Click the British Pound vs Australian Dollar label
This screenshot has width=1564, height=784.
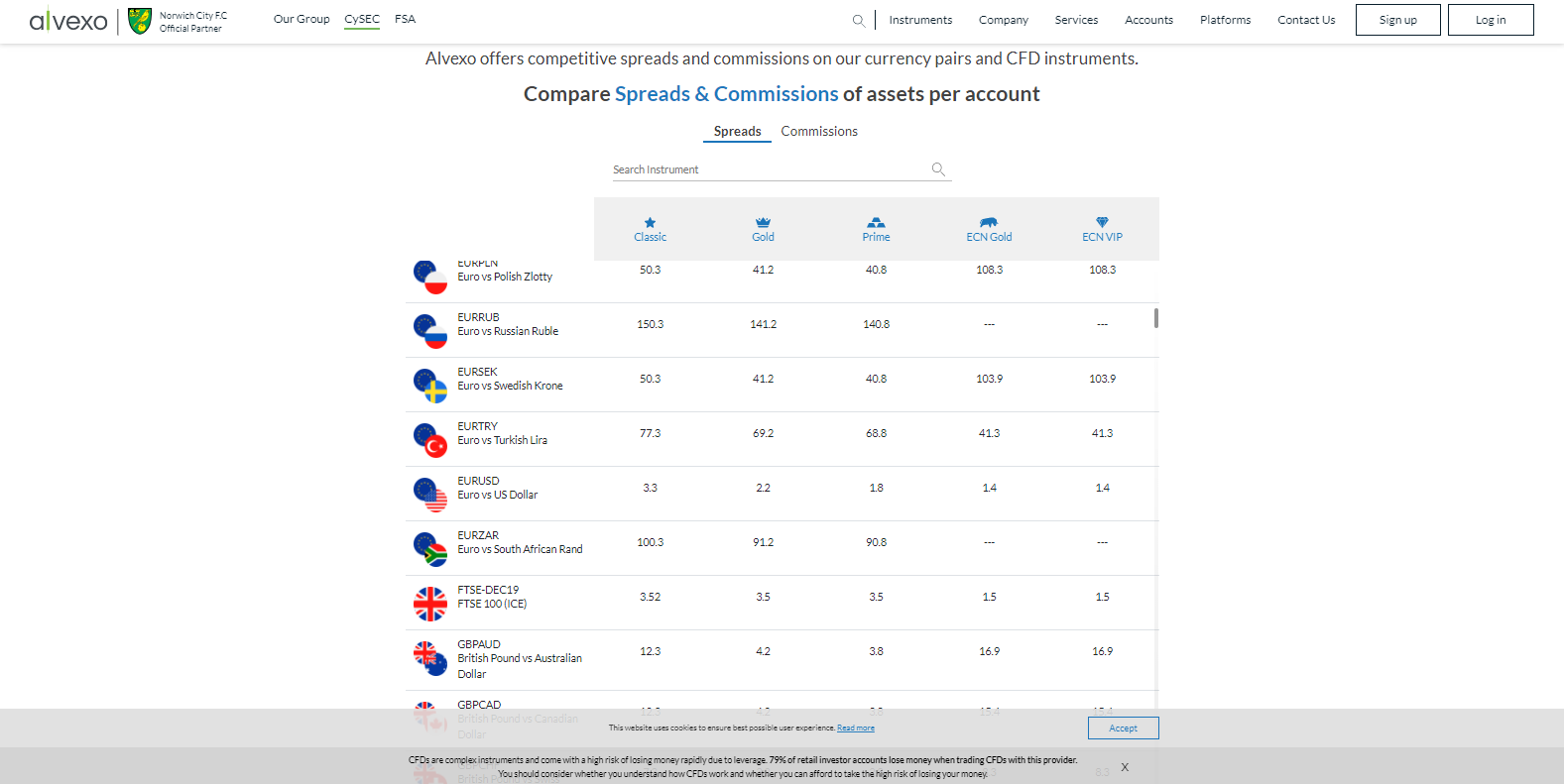(x=520, y=666)
